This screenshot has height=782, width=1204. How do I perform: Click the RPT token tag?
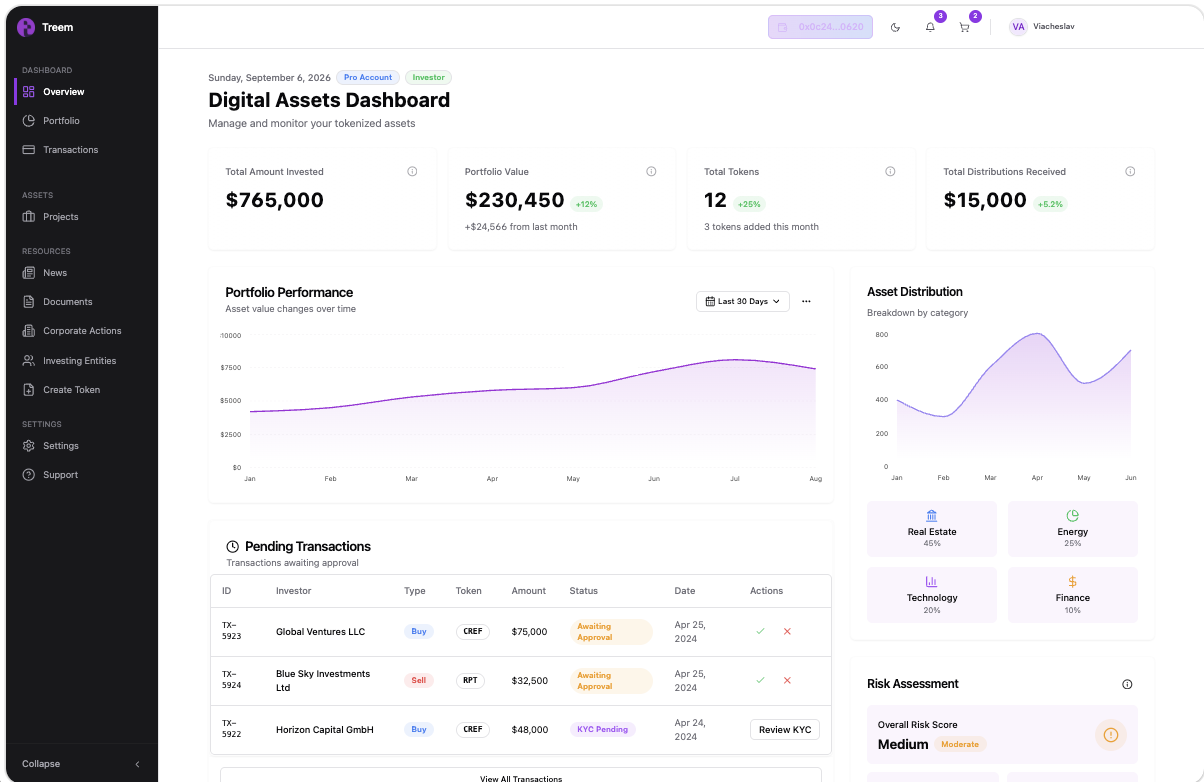point(469,680)
